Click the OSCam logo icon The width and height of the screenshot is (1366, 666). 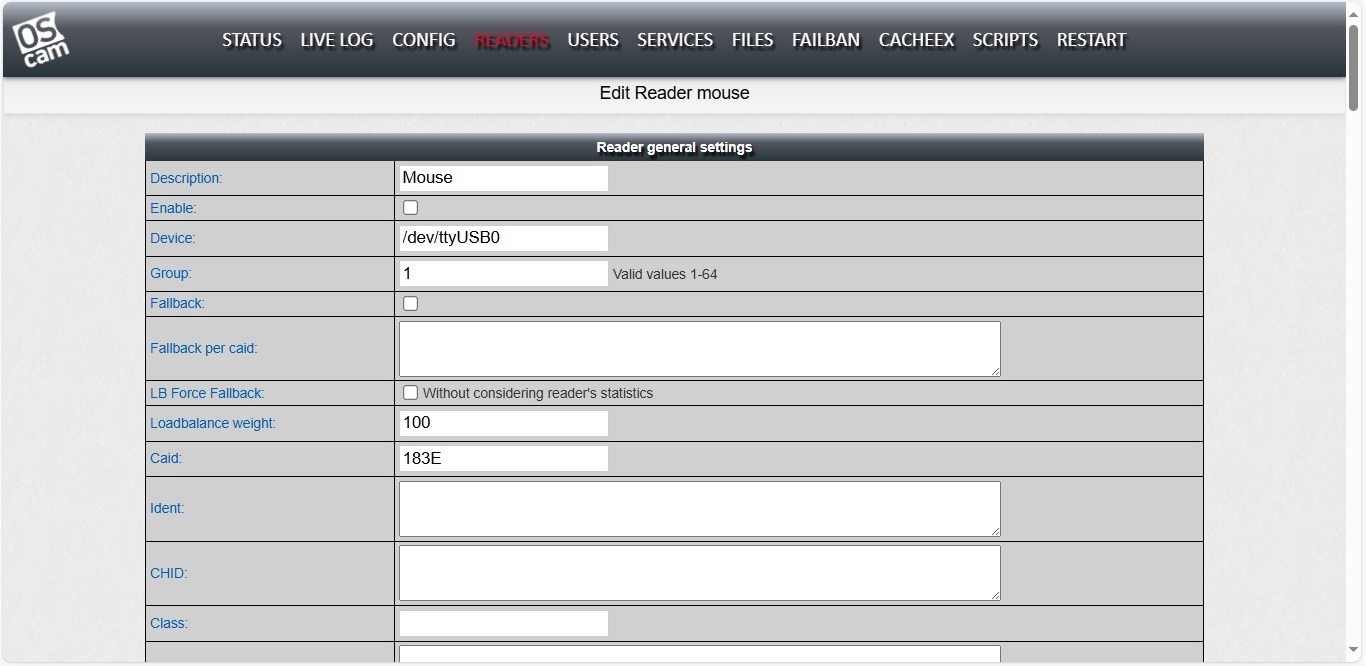(x=40, y=40)
